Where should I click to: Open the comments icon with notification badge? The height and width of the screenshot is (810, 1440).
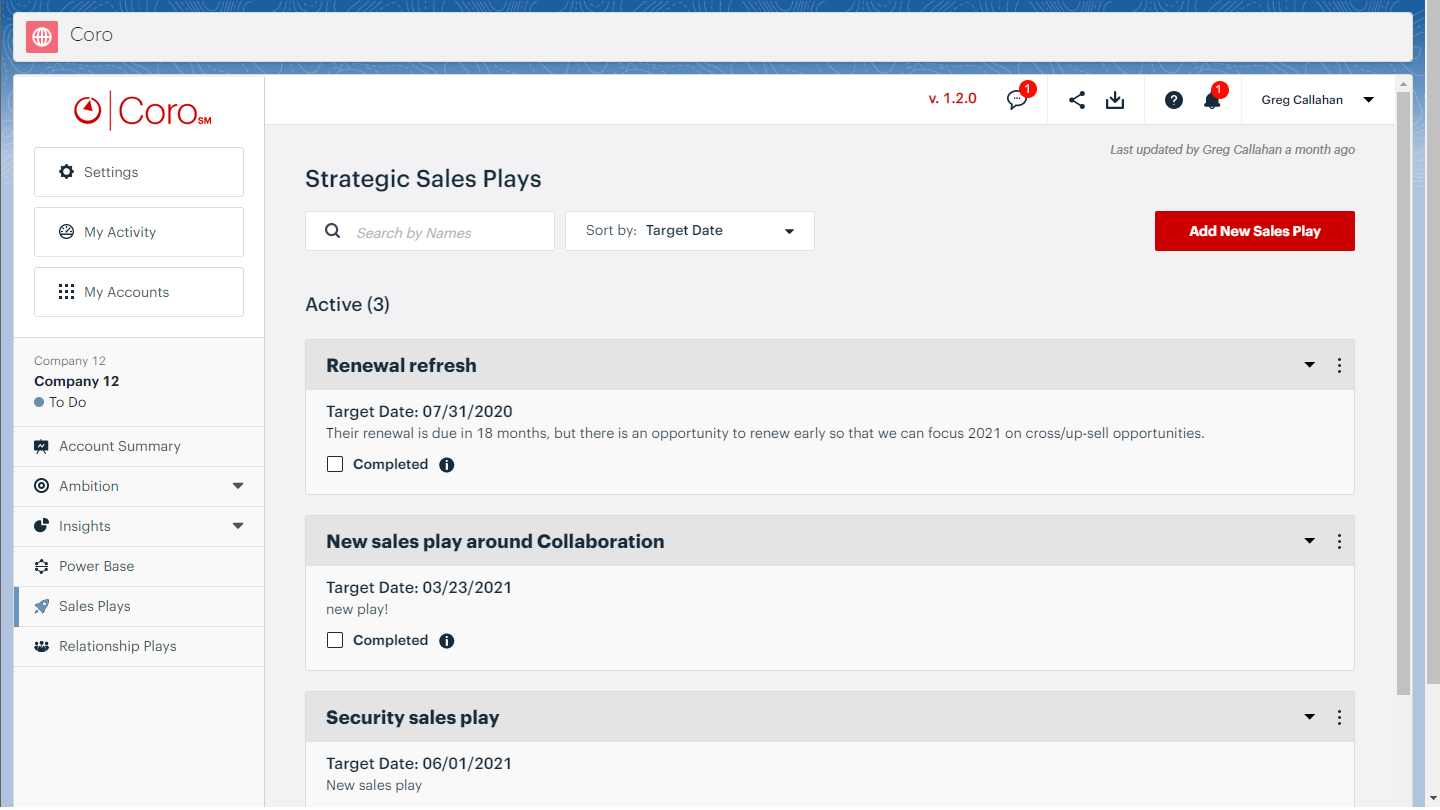[x=1017, y=100]
